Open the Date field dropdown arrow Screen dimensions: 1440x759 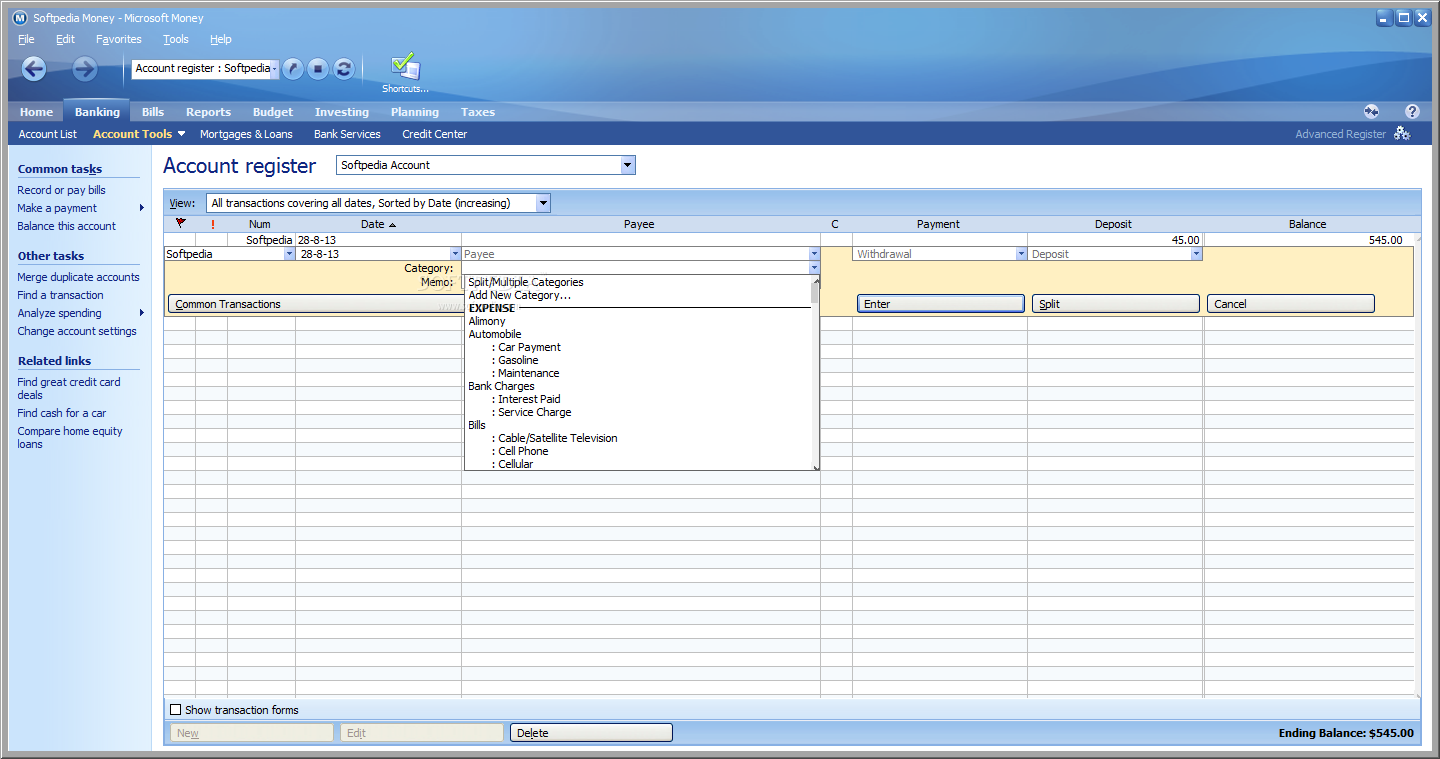click(455, 254)
